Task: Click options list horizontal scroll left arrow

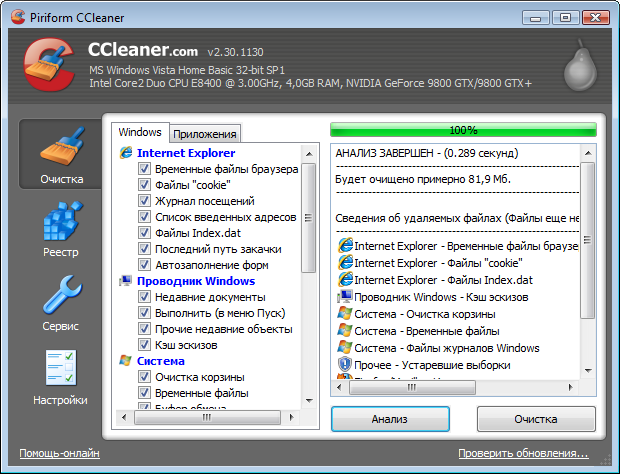Action: click(124, 417)
